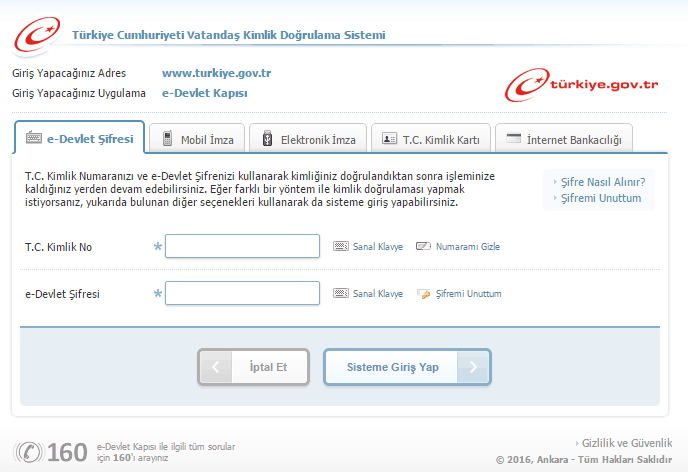Screen dimensions: 688x472
Task: Click the mobile phone icon on Mobil İmza tab
Action: [168, 139]
